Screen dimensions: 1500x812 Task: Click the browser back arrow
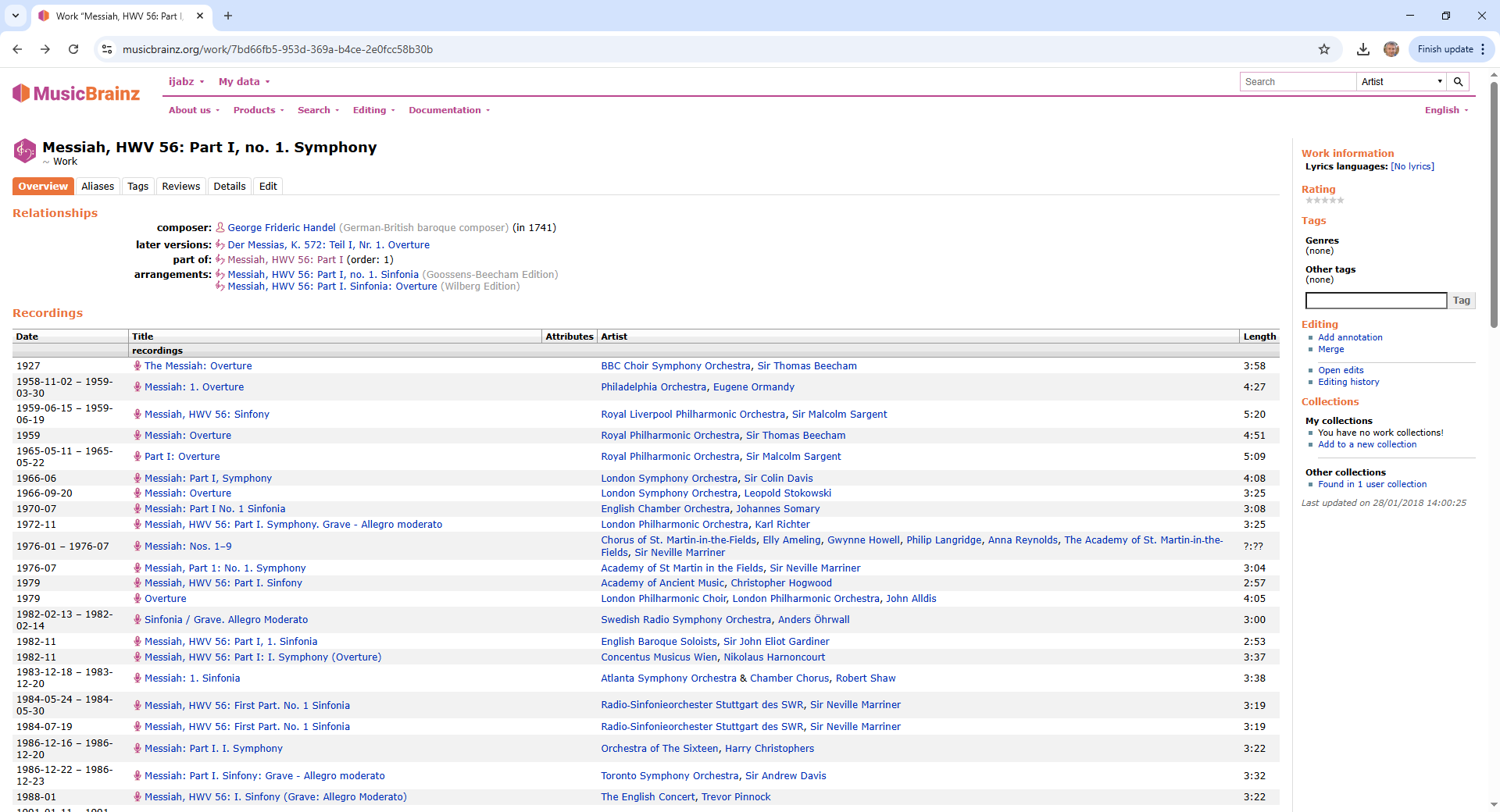(x=17, y=49)
